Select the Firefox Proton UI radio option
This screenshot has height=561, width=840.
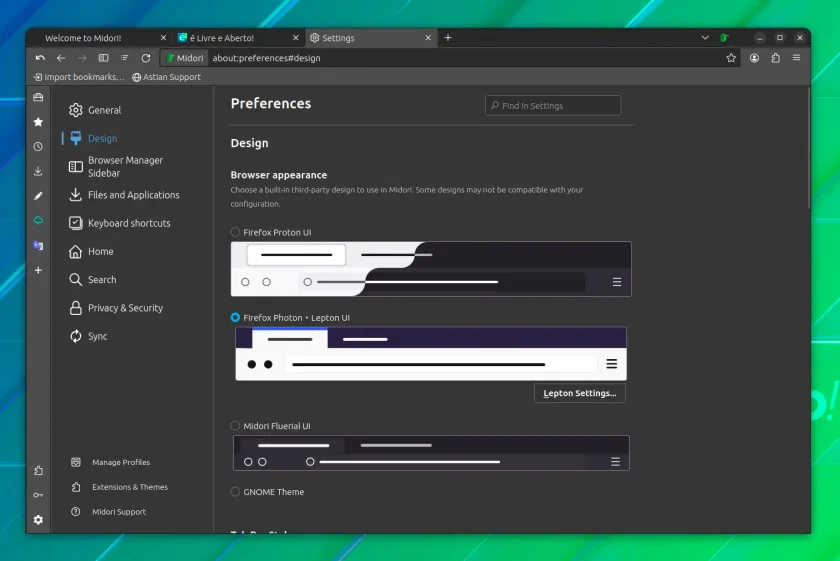click(x=235, y=232)
